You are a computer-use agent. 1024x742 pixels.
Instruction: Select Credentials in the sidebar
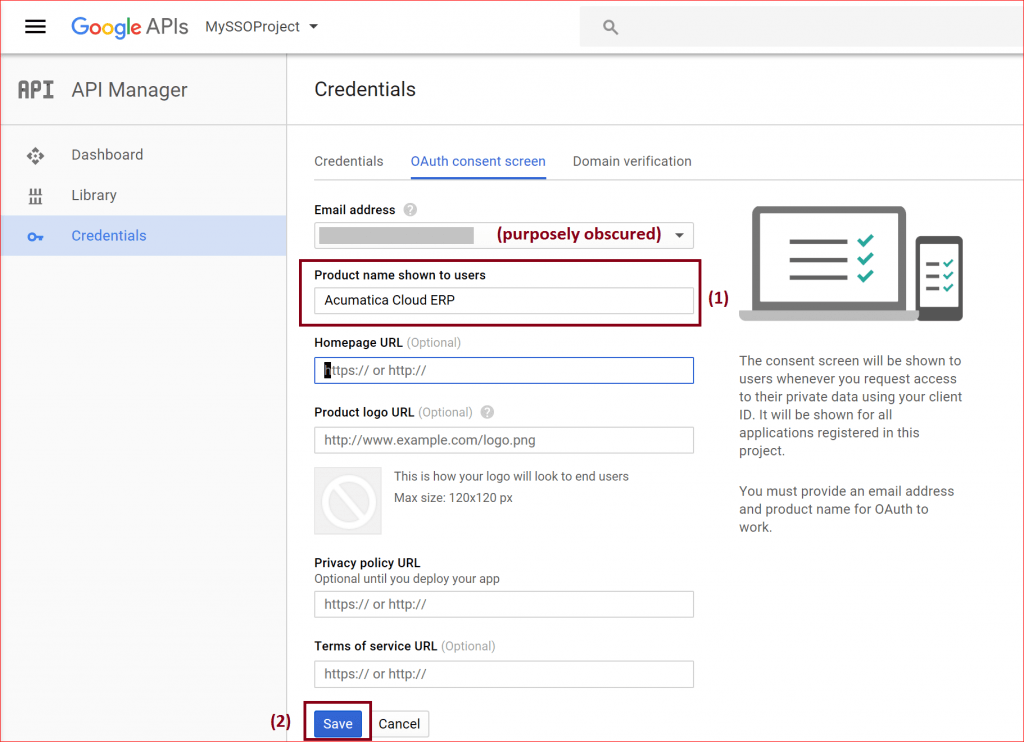coord(144,236)
